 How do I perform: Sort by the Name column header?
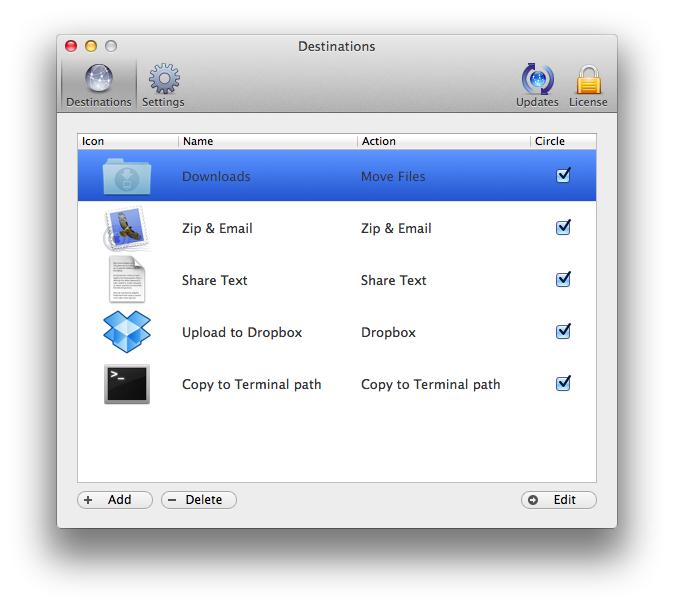coord(268,141)
